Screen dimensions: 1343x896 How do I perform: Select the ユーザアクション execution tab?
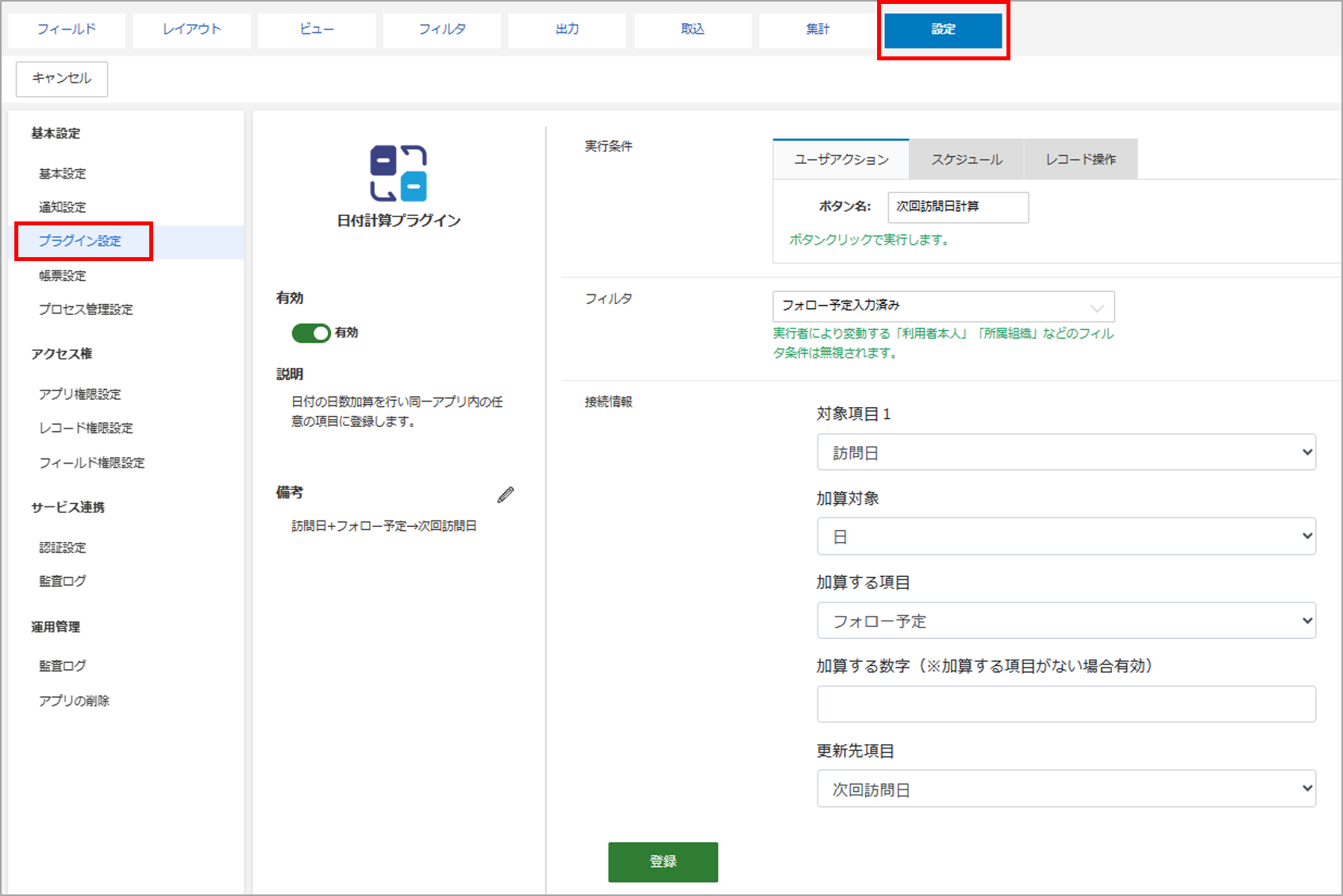(841, 160)
